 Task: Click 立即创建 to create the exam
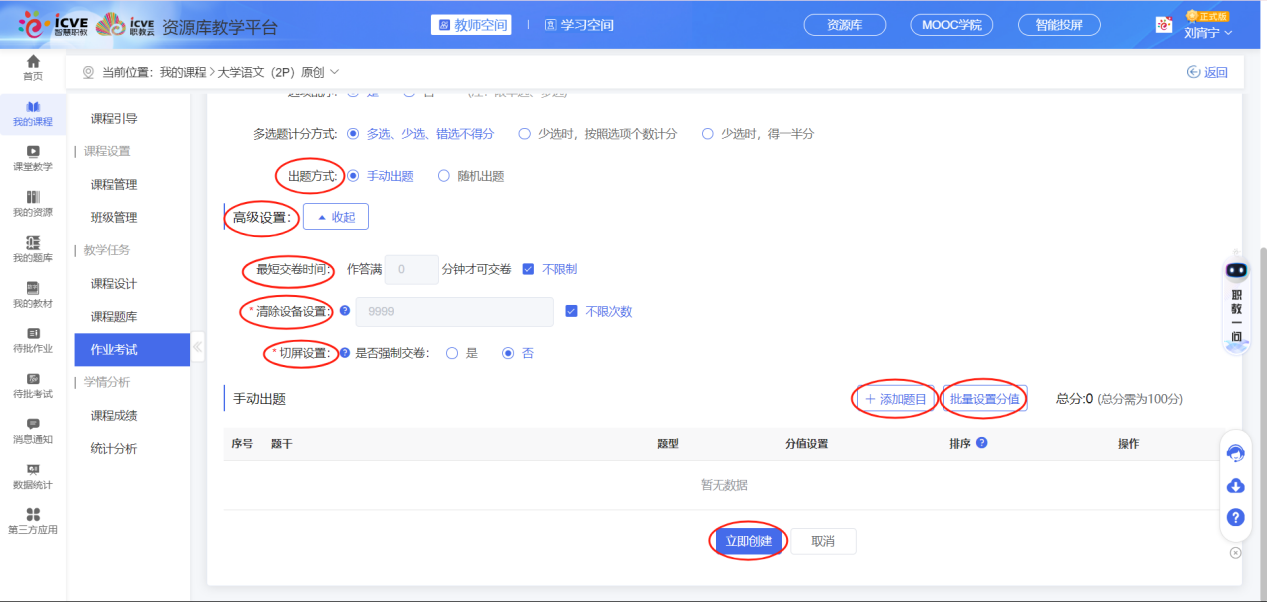click(x=748, y=541)
